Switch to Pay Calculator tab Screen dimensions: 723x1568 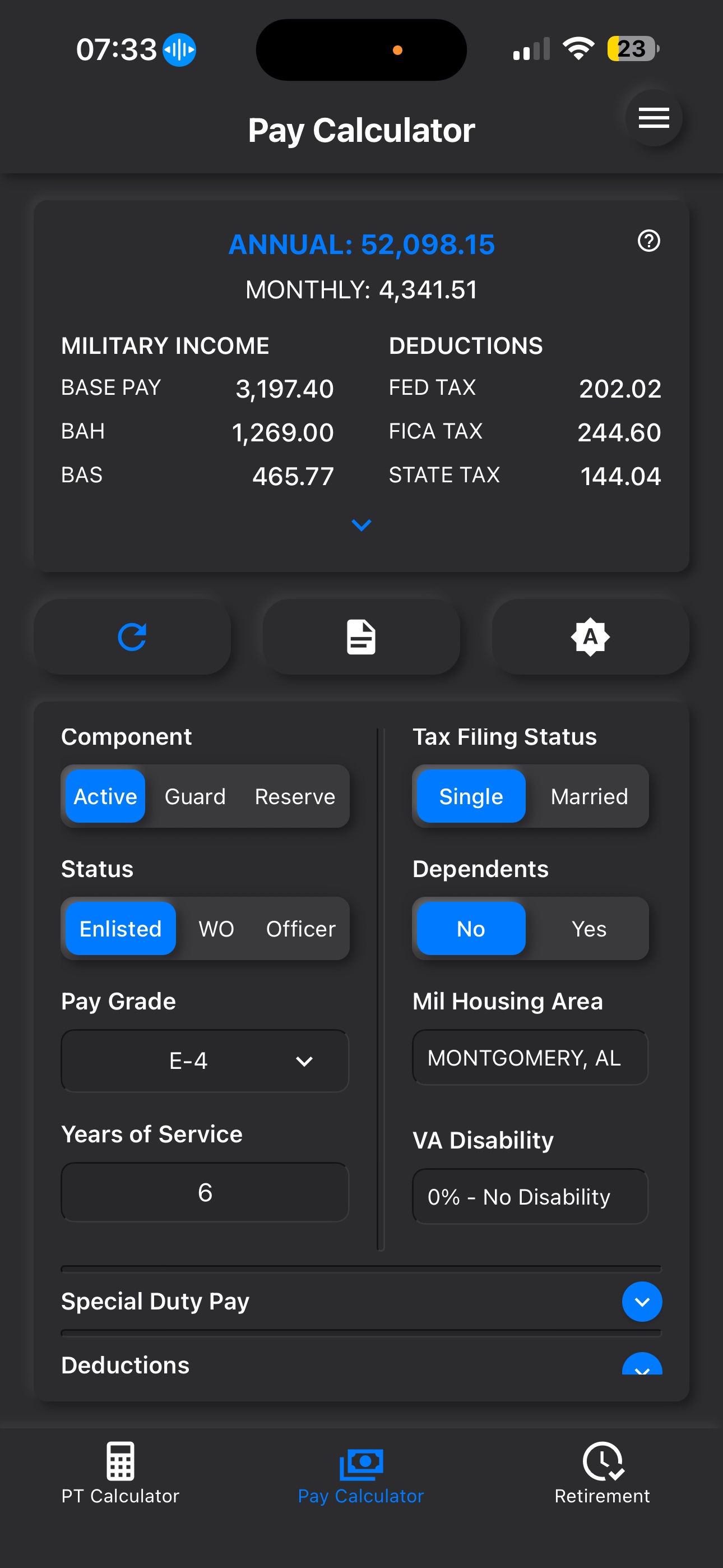coord(361,1473)
